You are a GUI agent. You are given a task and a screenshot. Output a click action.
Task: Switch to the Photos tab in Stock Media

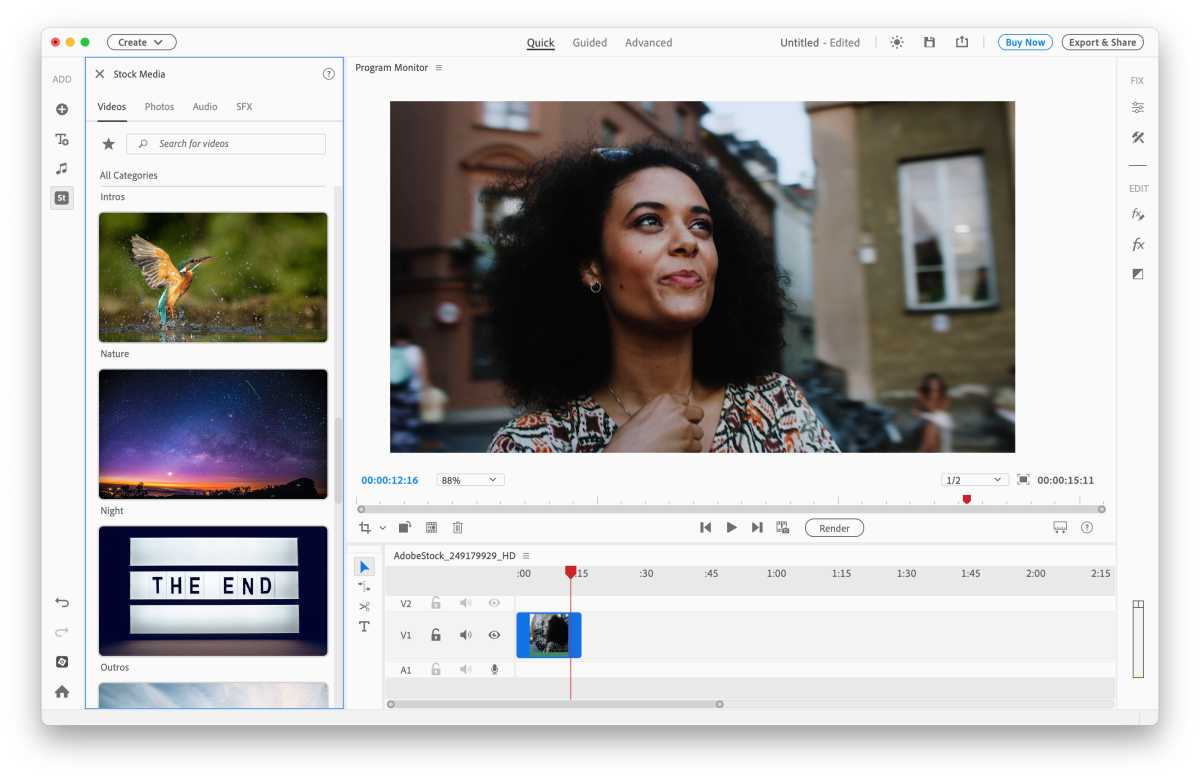(159, 106)
